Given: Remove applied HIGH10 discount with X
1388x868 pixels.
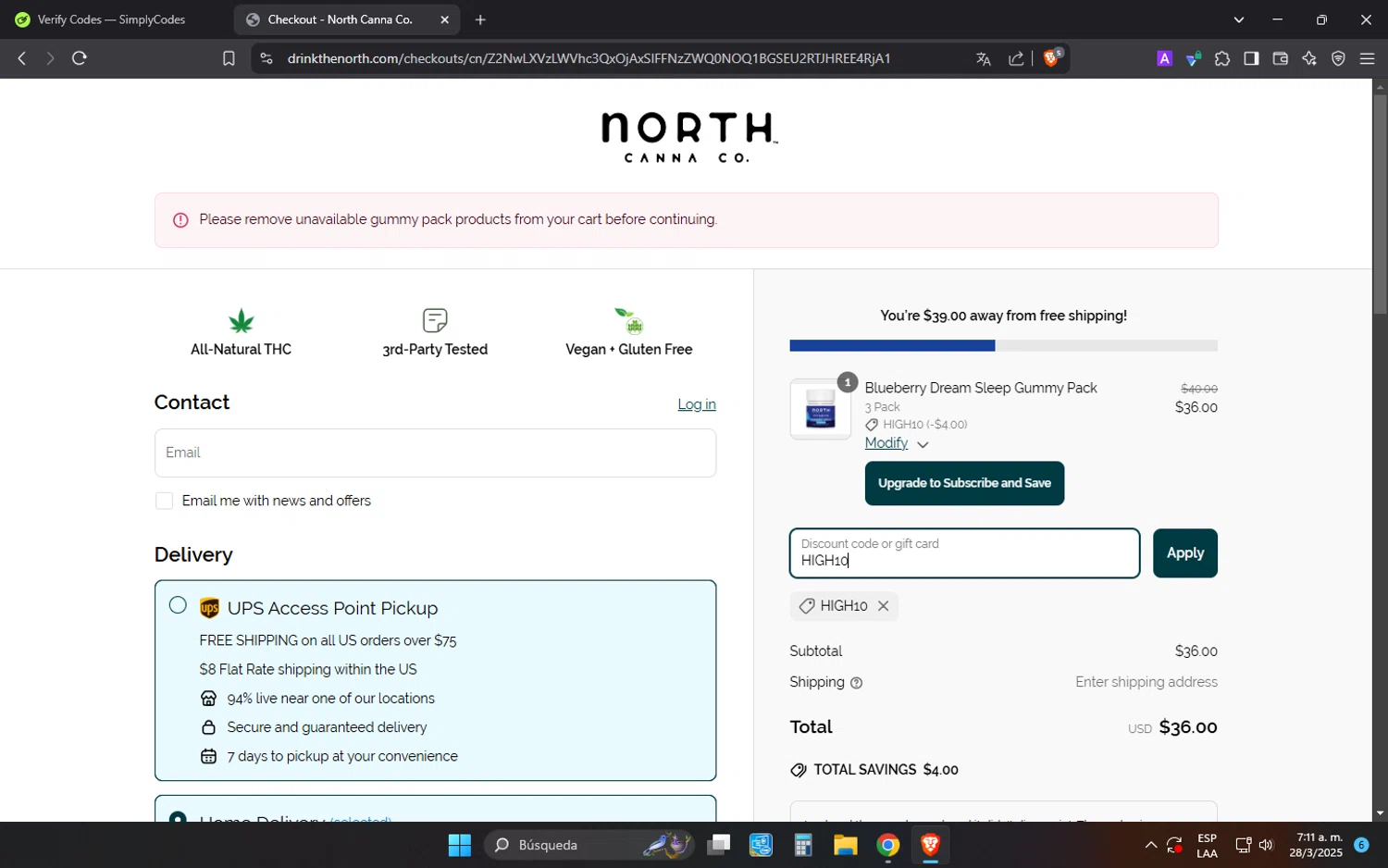Looking at the screenshot, I should [x=884, y=606].
